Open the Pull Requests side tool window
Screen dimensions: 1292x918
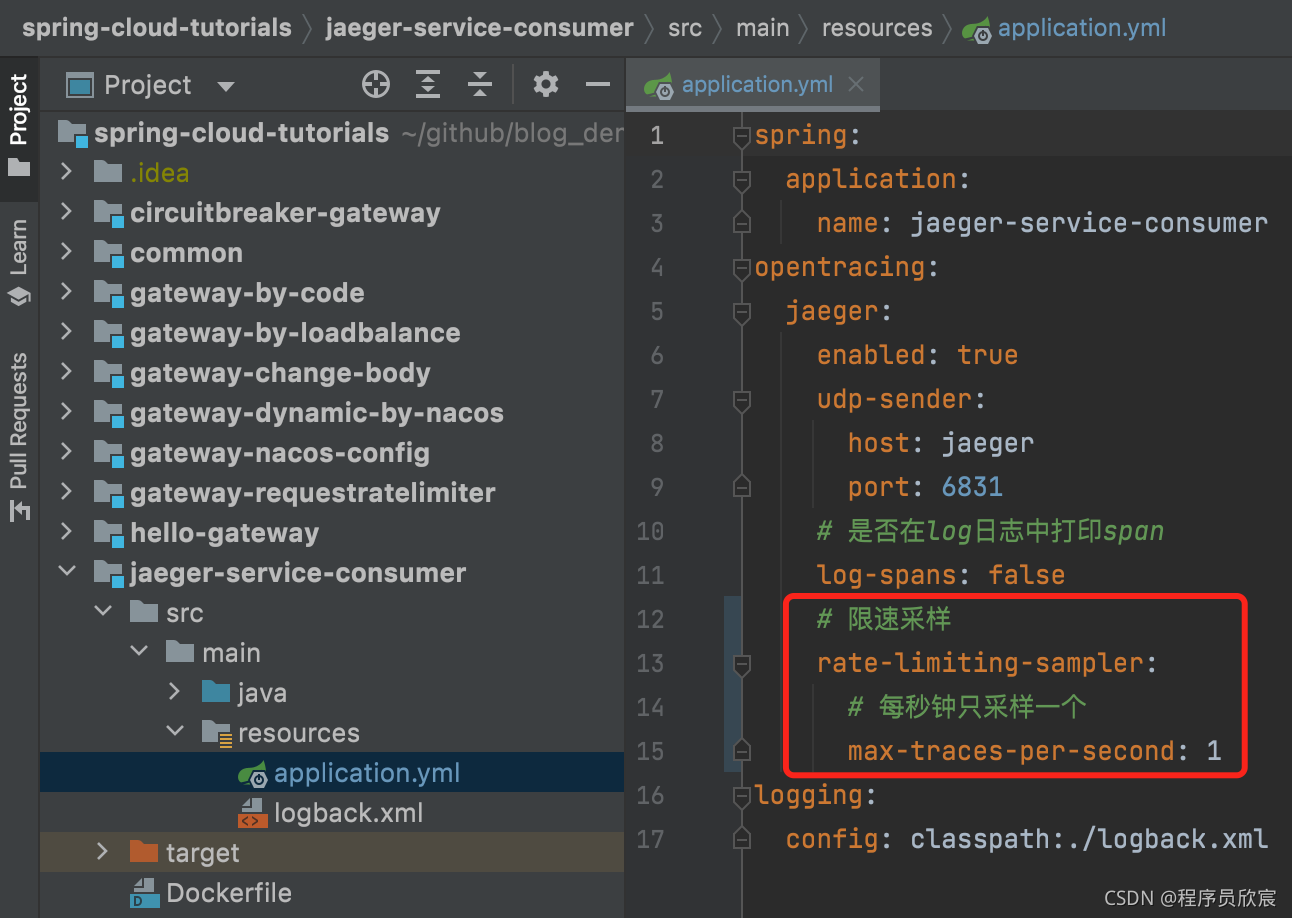[19, 437]
